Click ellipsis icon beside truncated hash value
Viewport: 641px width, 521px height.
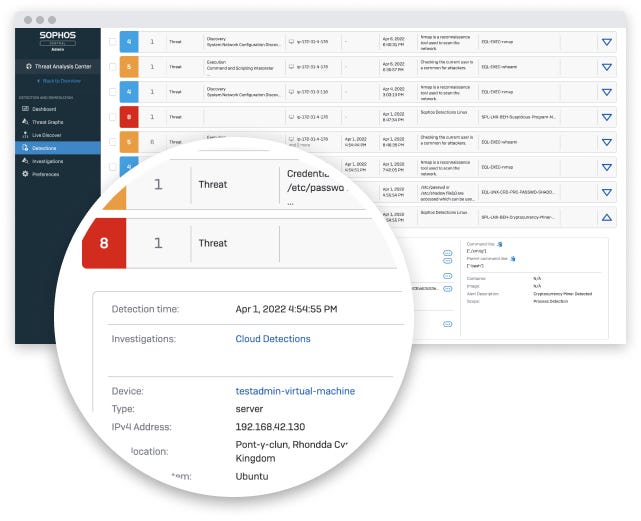[448, 289]
